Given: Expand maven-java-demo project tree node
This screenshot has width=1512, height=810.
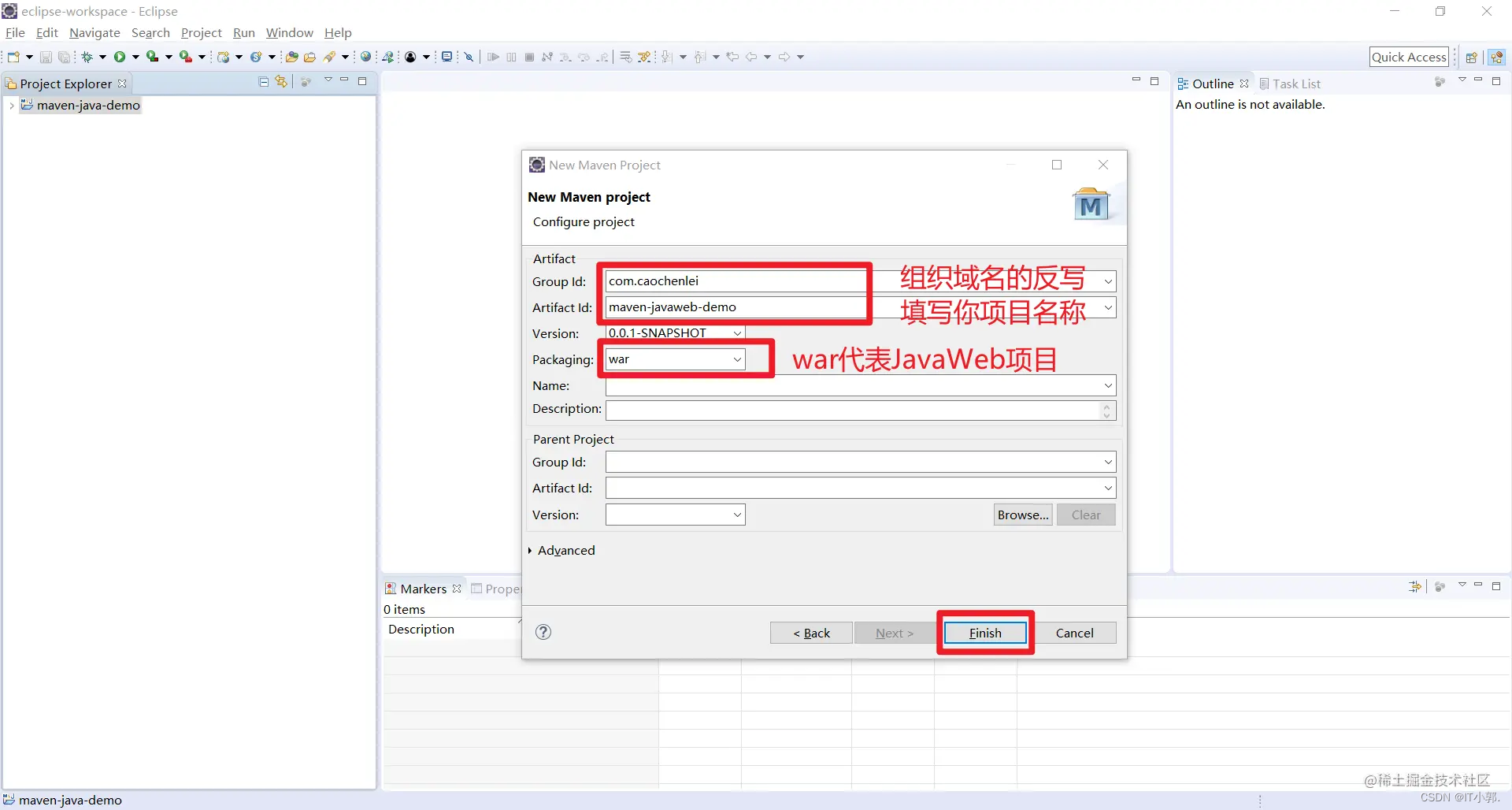Looking at the screenshot, I should (x=11, y=106).
